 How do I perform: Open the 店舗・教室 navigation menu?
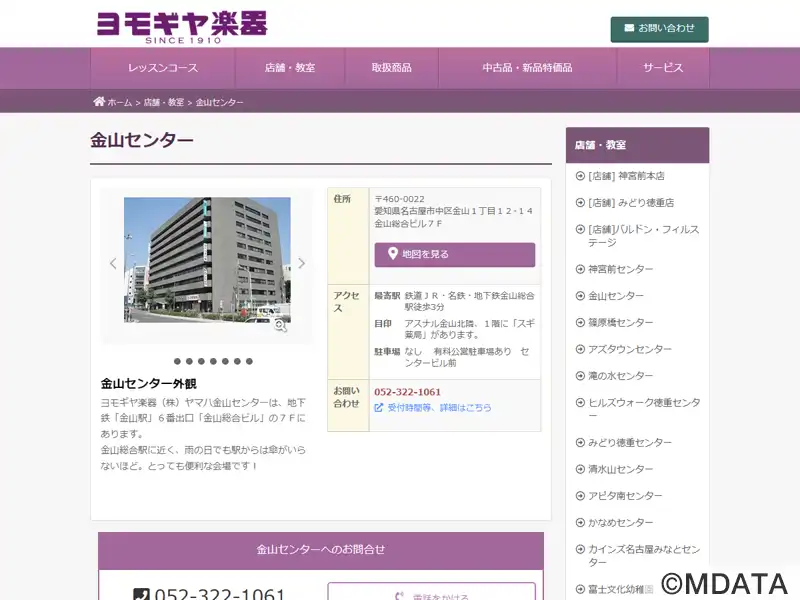(290, 68)
